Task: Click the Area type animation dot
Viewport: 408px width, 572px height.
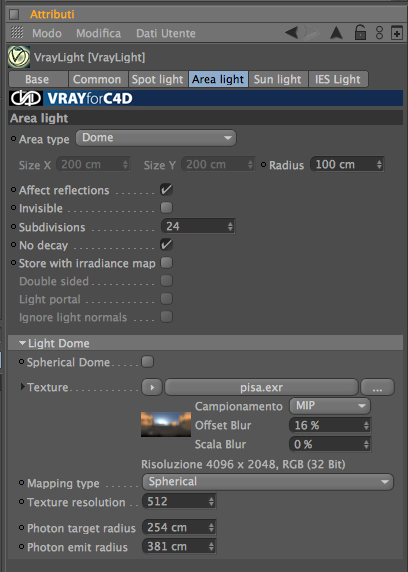Action: coord(14,139)
